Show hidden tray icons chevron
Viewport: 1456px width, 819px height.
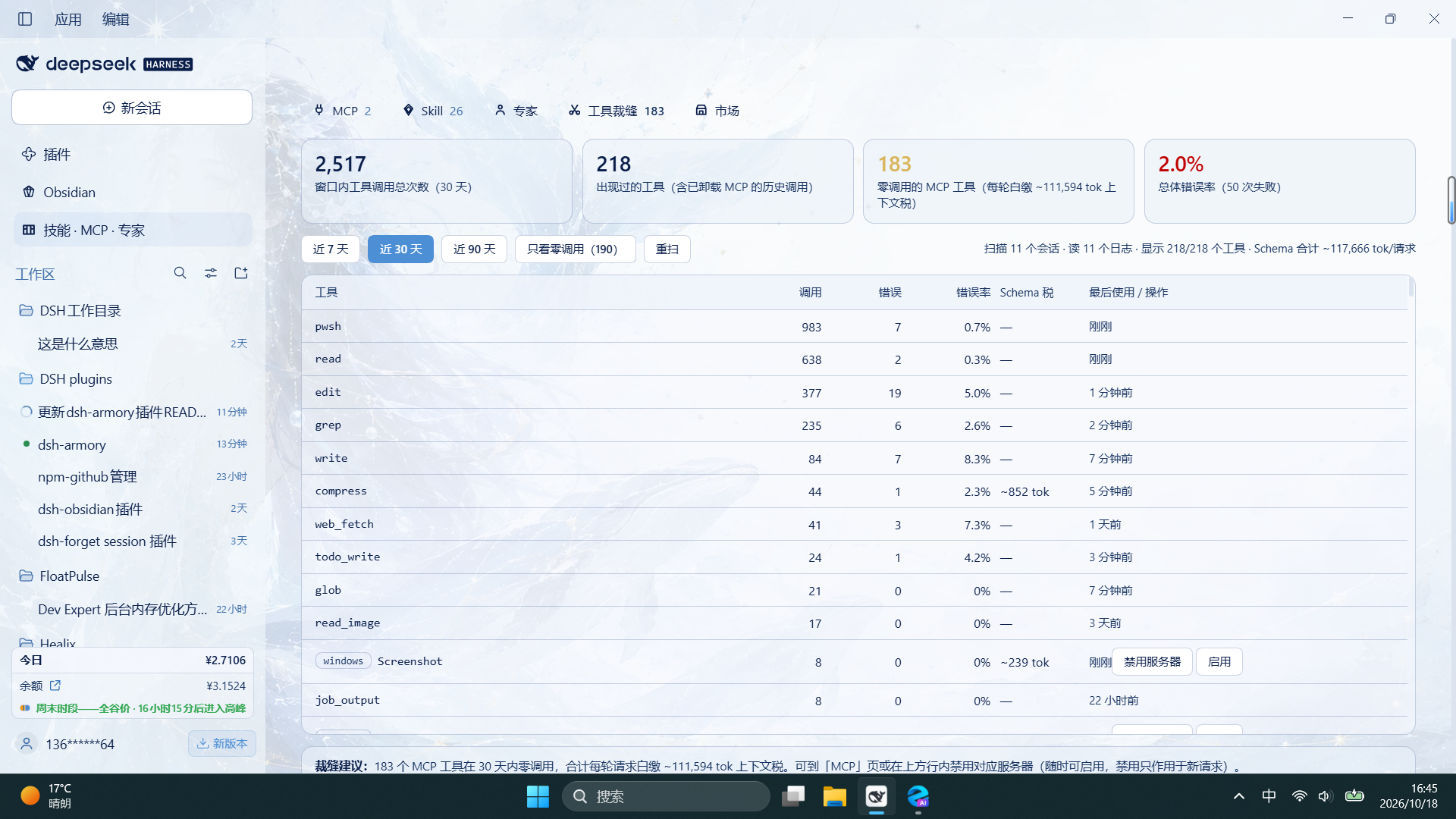(x=1239, y=796)
